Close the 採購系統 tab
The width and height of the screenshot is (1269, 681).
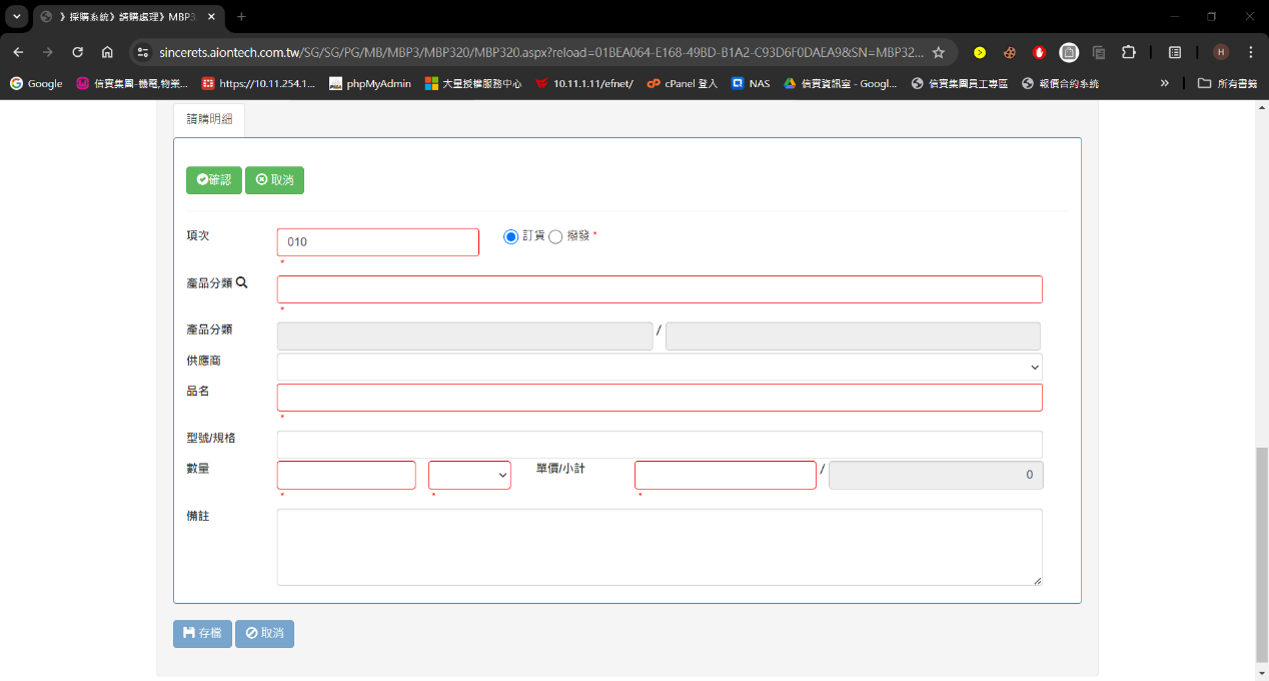click(x=211, y=17)
